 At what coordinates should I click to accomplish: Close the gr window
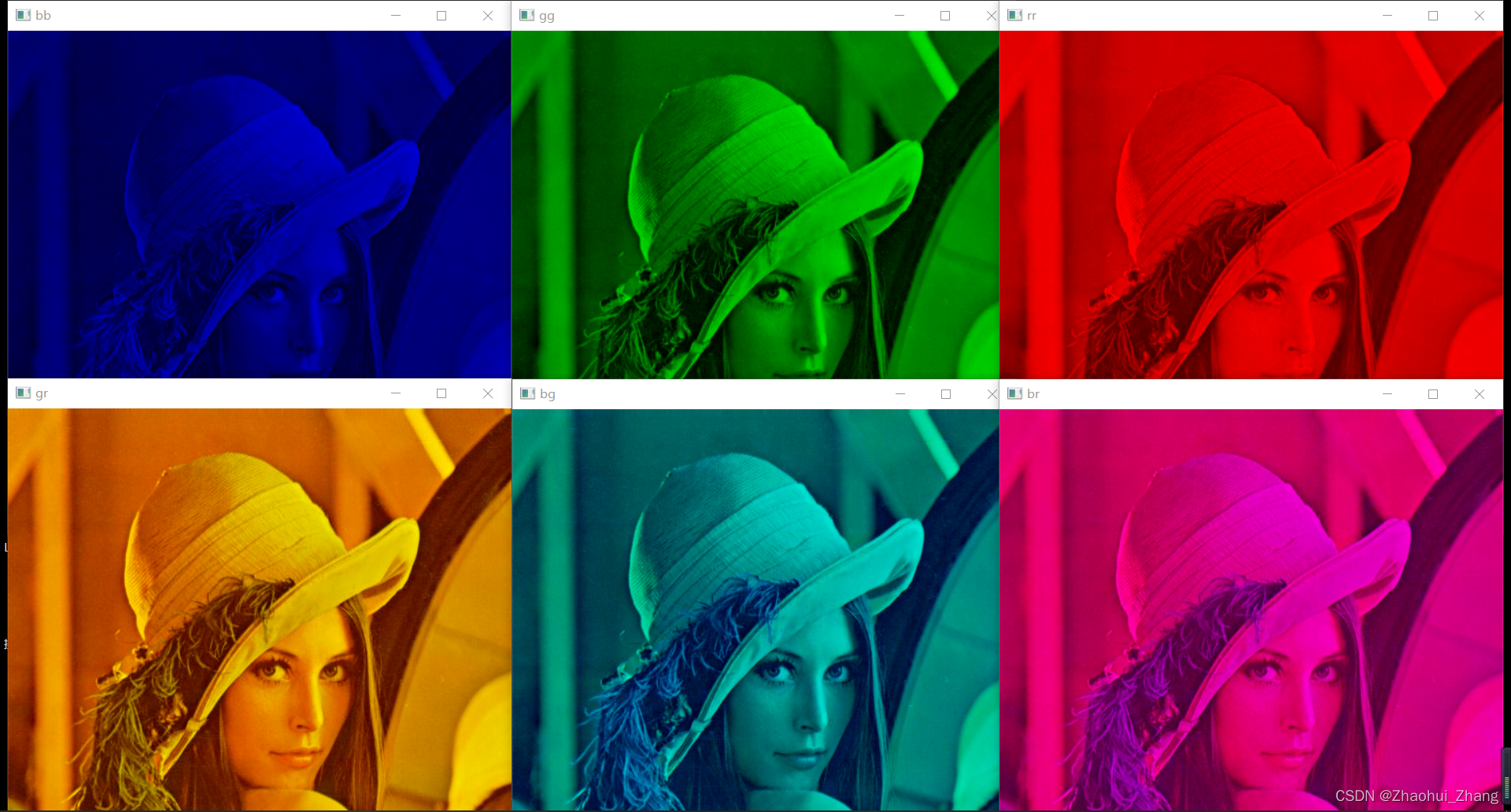[x=488, y=393]
